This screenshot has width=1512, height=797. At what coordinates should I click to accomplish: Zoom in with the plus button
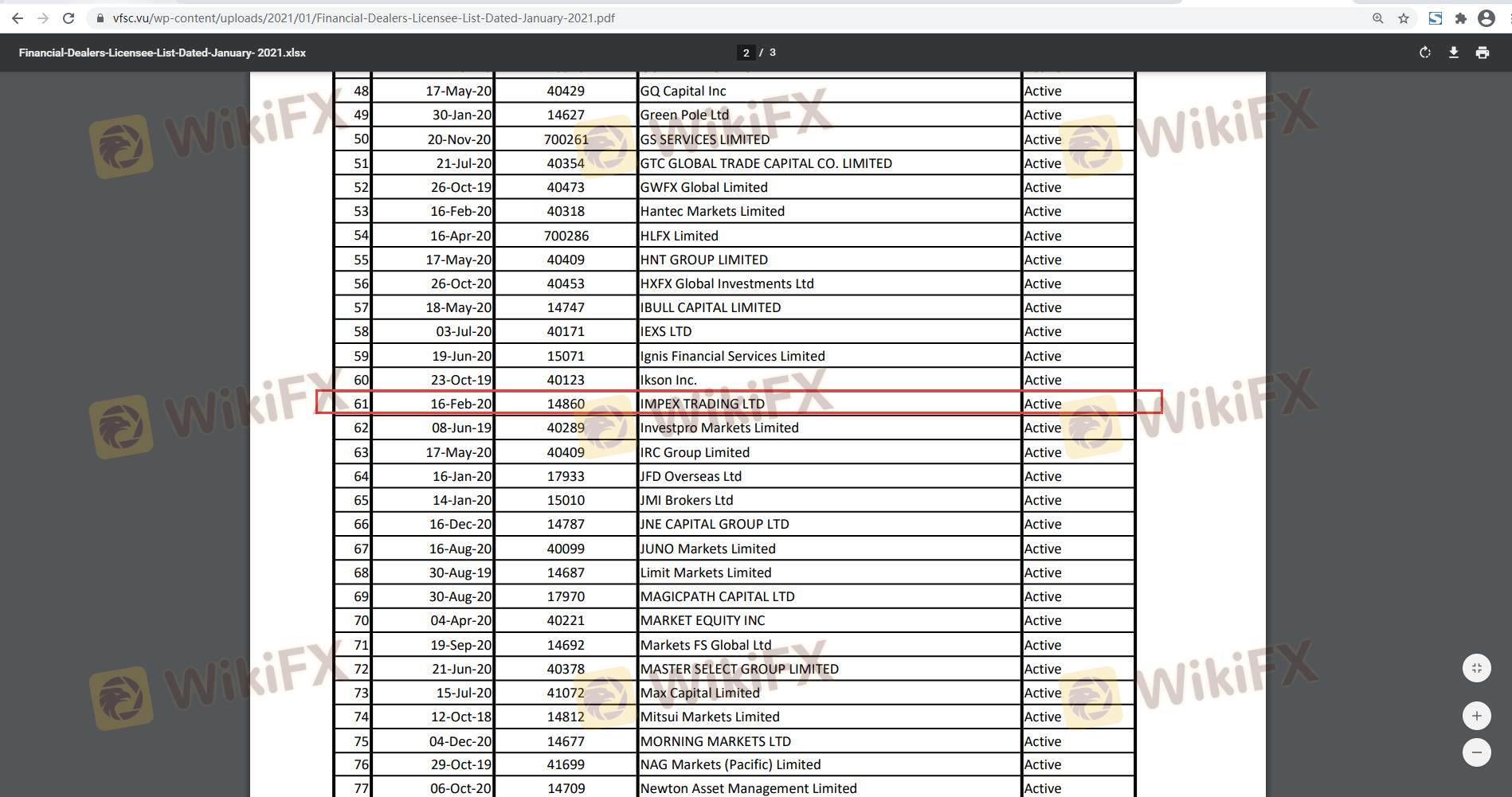[1477, 716]
